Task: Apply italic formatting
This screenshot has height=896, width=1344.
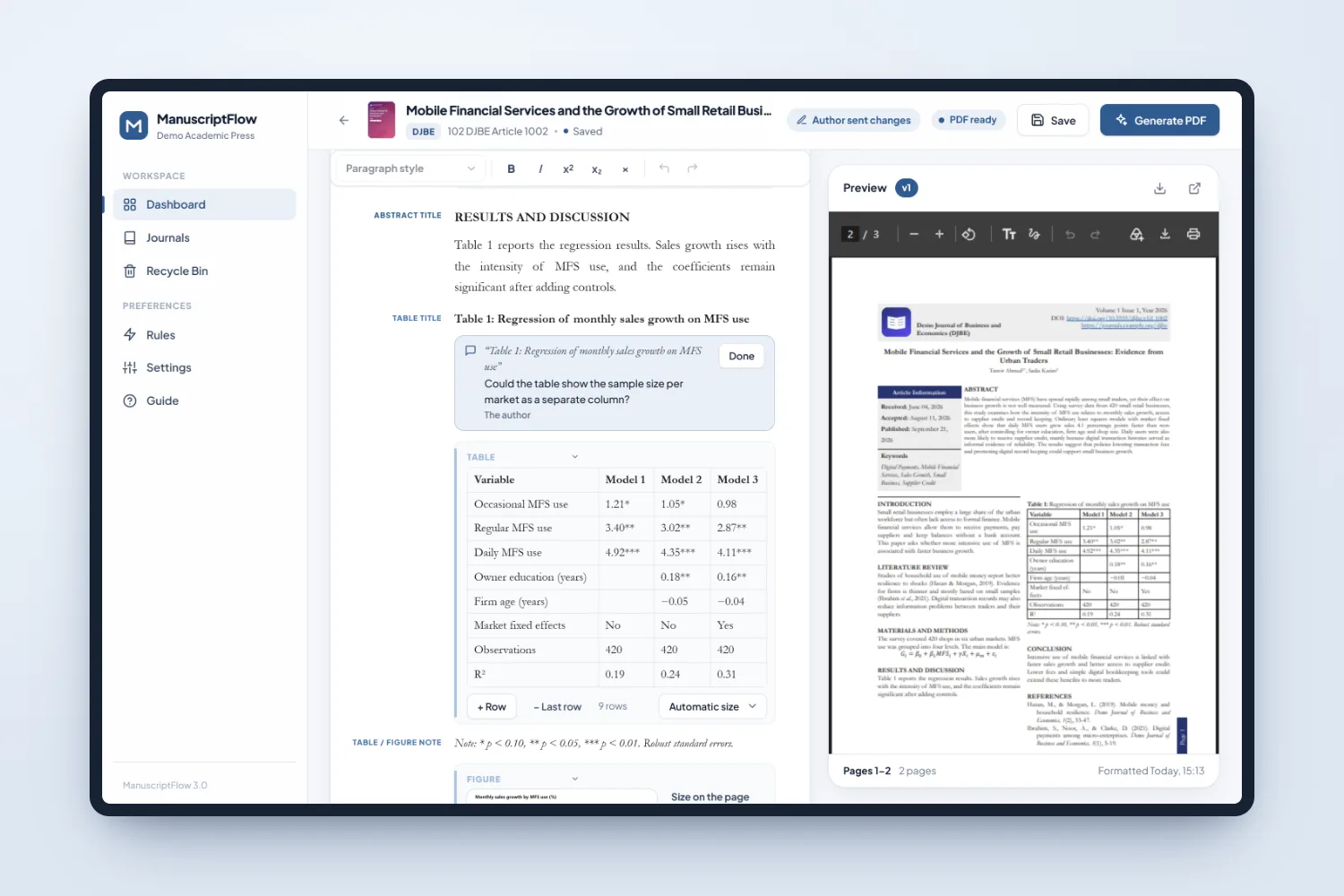Action: click(x=540, y=168)
